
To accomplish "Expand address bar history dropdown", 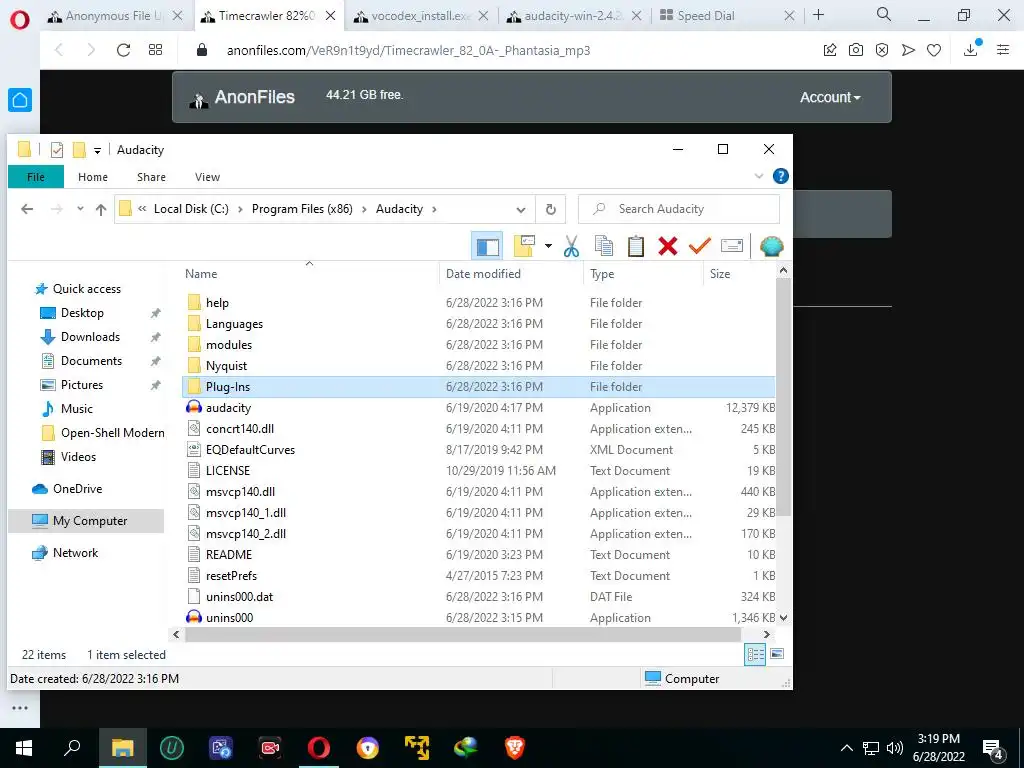I will point(520,210).
